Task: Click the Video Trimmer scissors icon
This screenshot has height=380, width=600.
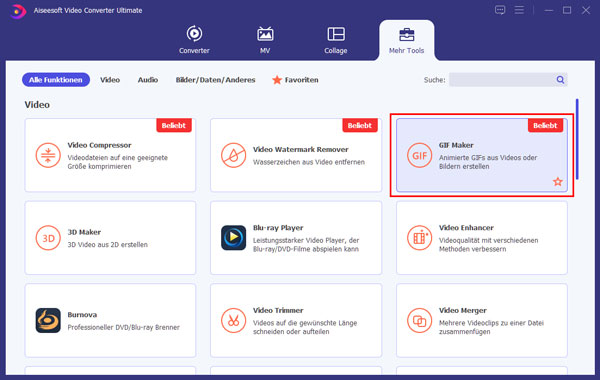Action: [x=233, y=320]
